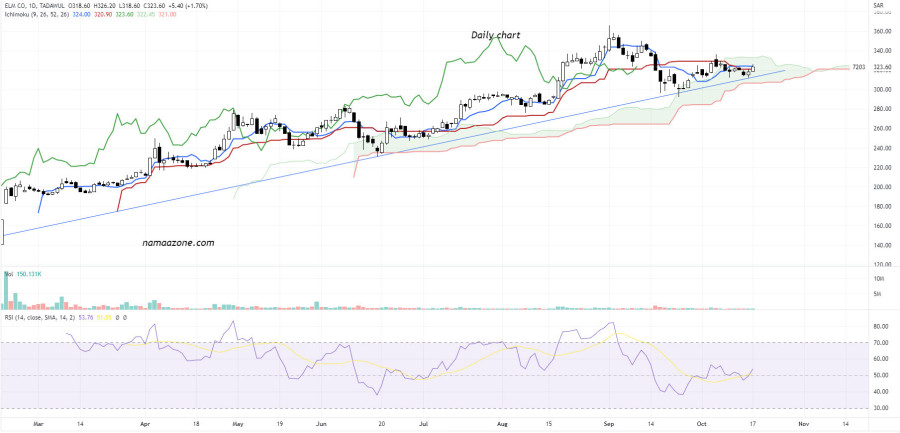Click the ELM CO symbol title
This screenshot has height=433, width=900.
[x=18, y=6]
